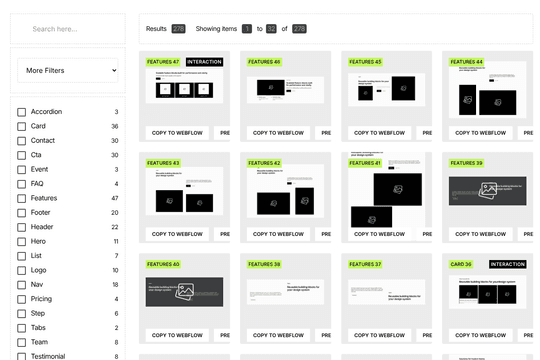Check the Nav filter checkbox
540x360 pixels.
[21, 285]
